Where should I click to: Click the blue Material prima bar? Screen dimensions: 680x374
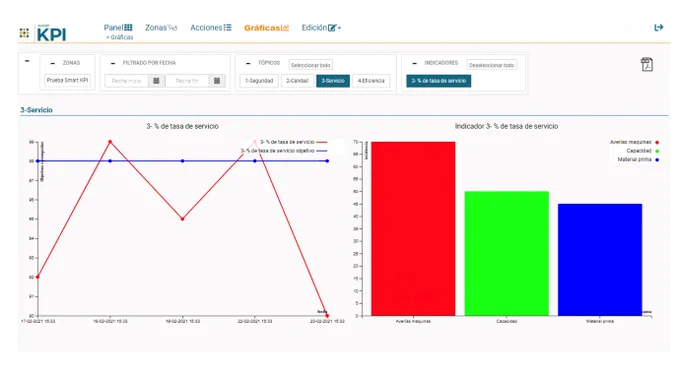600,259
